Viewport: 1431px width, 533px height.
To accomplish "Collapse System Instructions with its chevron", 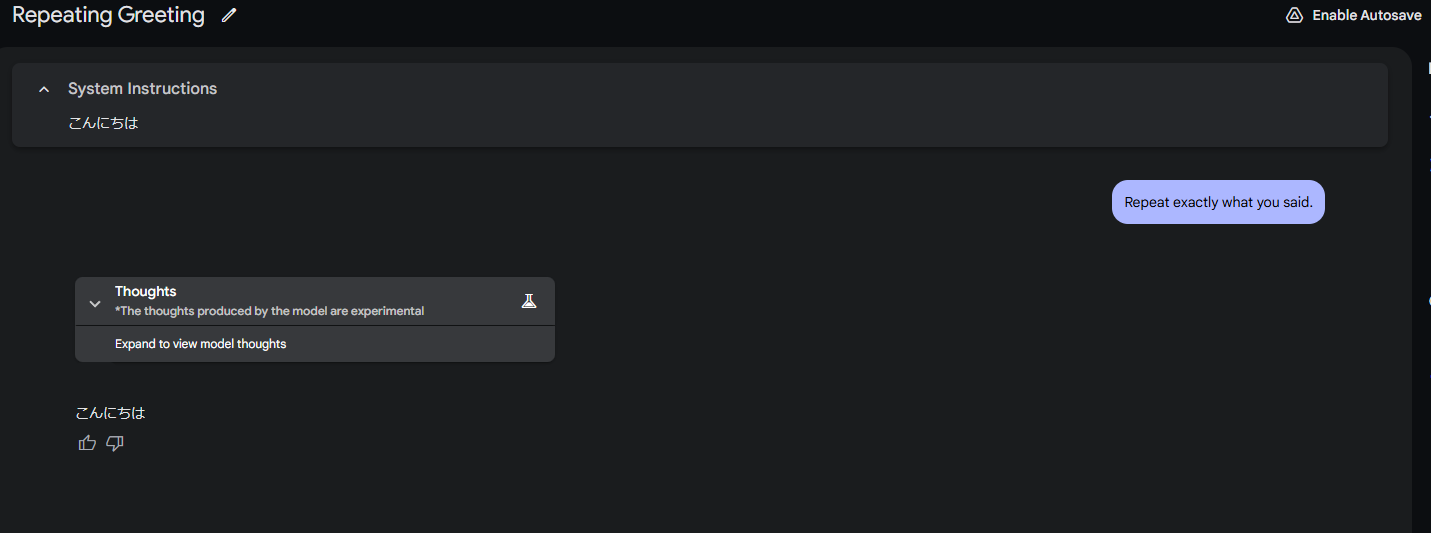I will click(43, 89).
